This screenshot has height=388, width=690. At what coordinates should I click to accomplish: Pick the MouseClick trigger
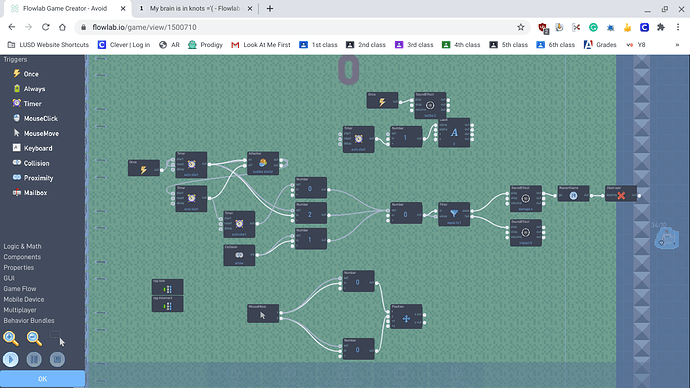pyautogui.click(x=35, y=118)
